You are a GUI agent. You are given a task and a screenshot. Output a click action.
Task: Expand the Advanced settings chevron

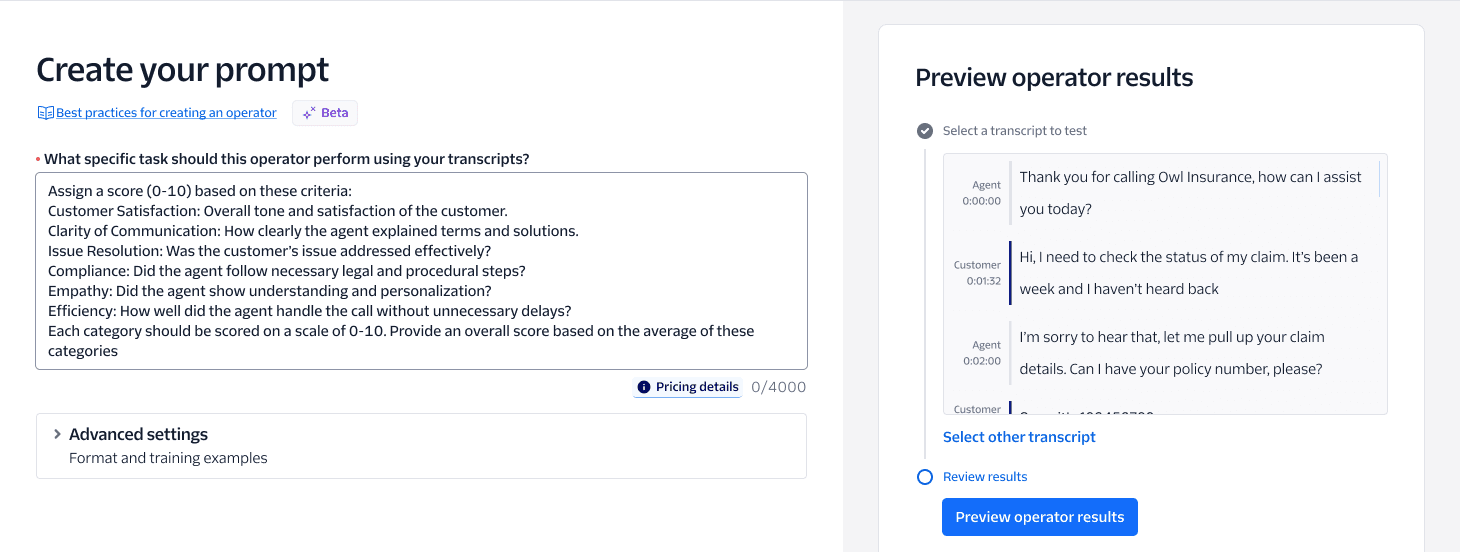57,434
